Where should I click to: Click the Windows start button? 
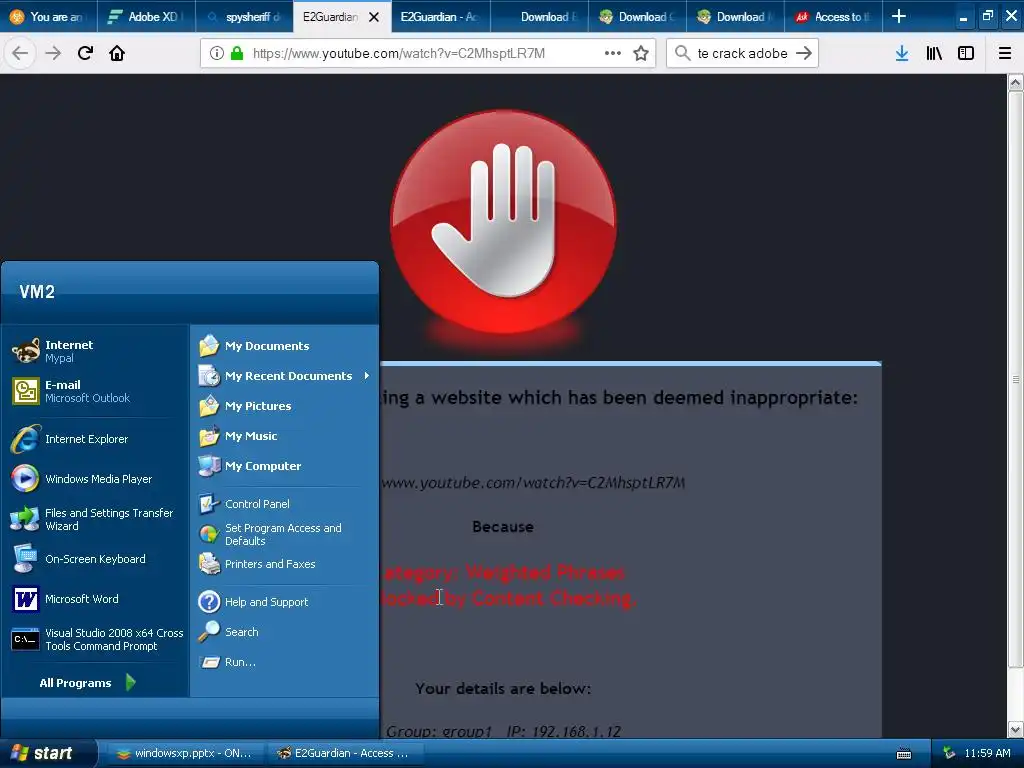pyautogui.click(x=48, y=754)
